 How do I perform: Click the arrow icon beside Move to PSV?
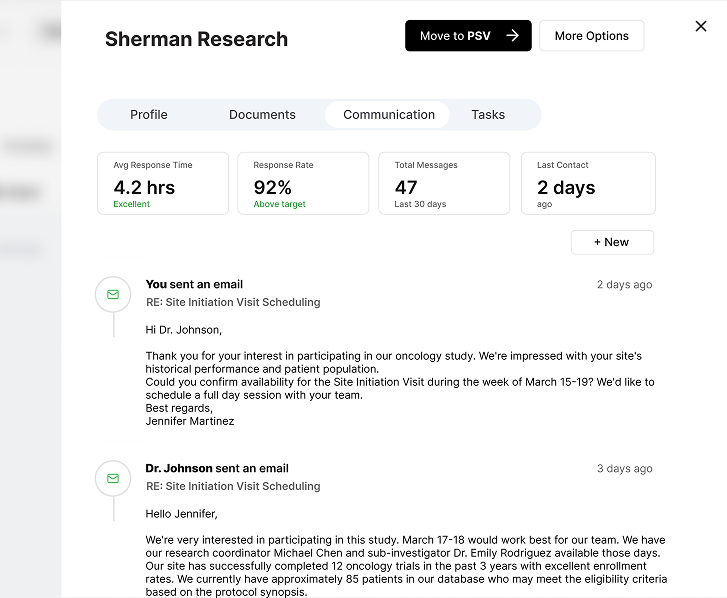pyautogui.click(x=512, y=36)
